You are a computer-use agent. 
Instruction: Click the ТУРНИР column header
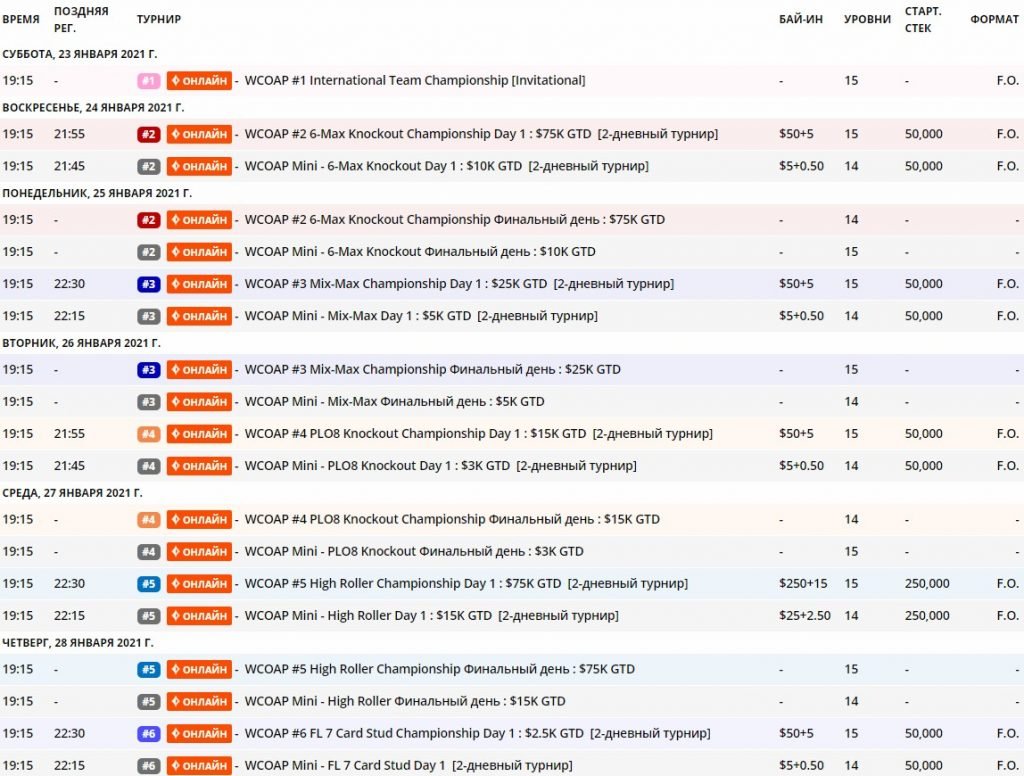point(159,19)
